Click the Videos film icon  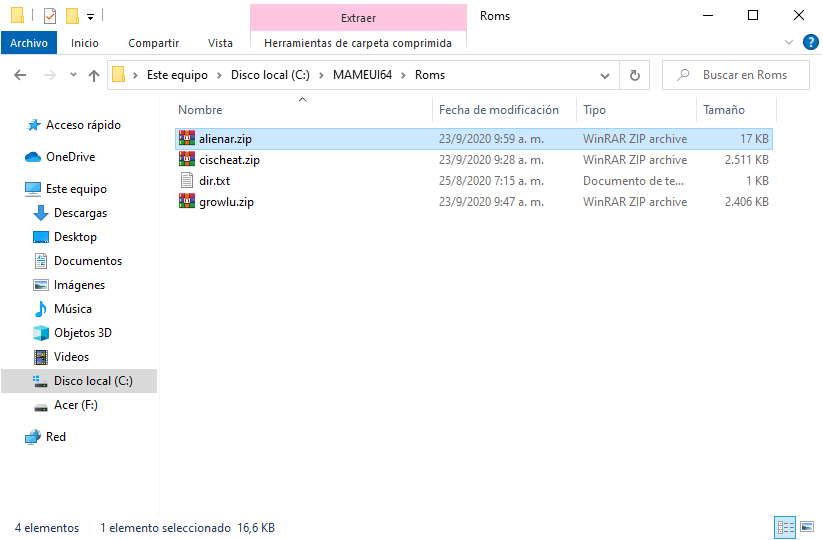click(41, 357)
